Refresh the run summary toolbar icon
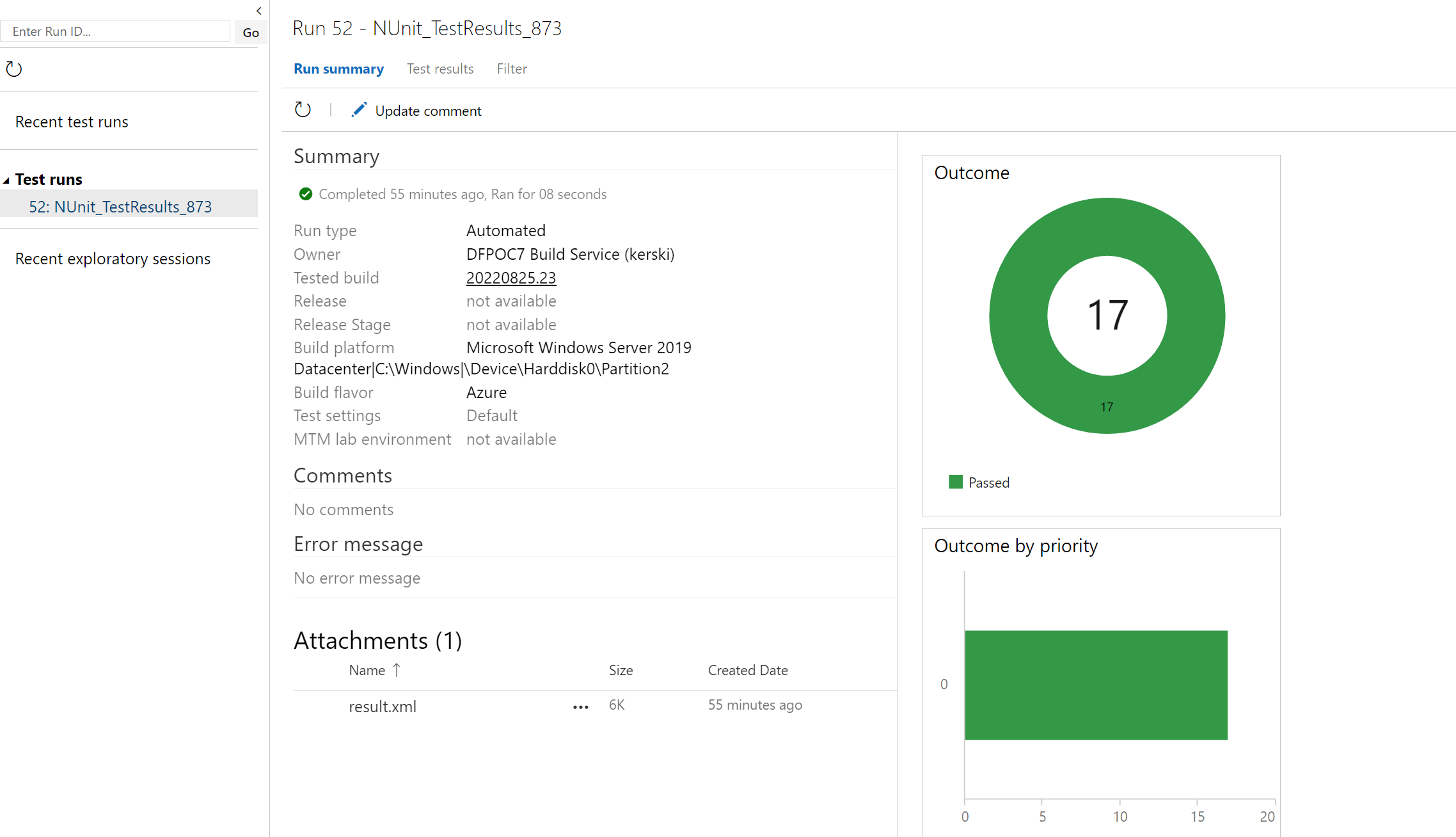The image size is (1456, 837). (303, 110)
